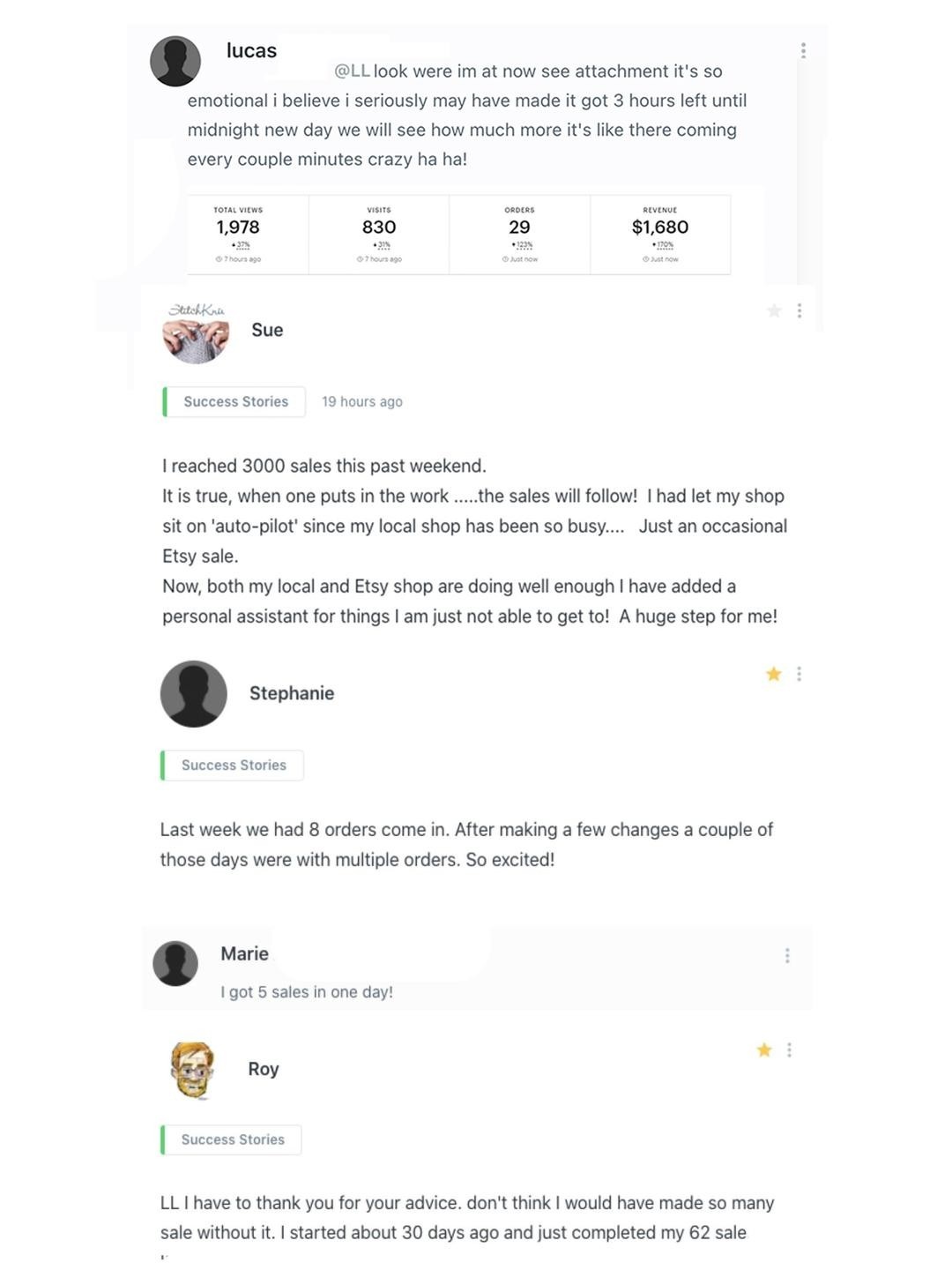Image resolution: width=952 pixels, height=1270 pixels.
Task: Toggle the star on Sue's post
Action: [774, 310]
